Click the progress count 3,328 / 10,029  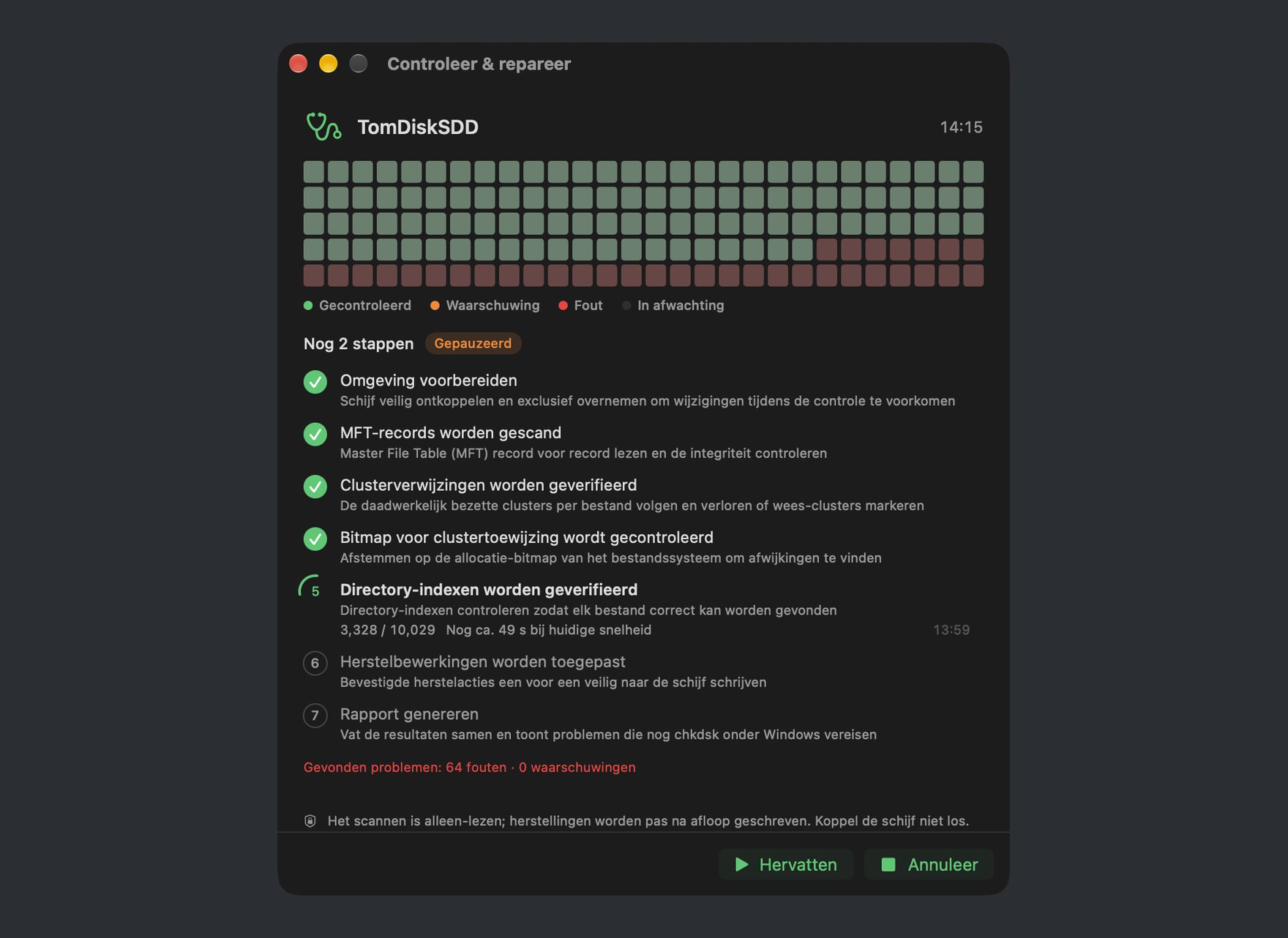click(387, 630)
